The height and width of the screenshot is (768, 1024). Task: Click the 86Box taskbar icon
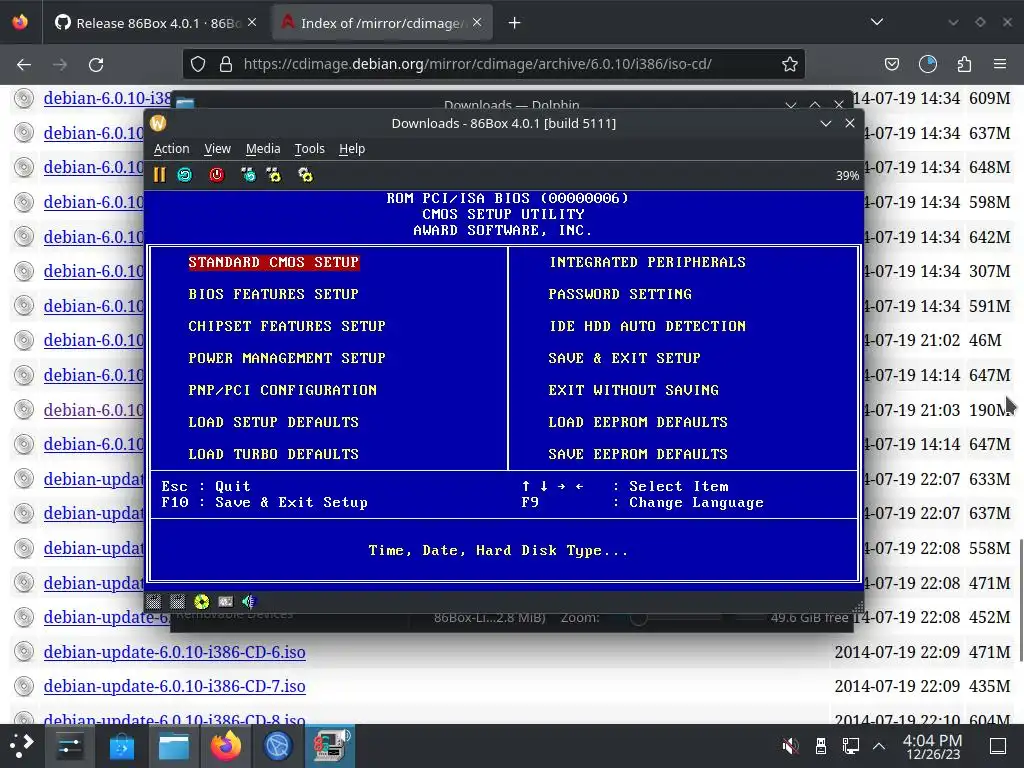pyautogui.click(x=330, y=746)
